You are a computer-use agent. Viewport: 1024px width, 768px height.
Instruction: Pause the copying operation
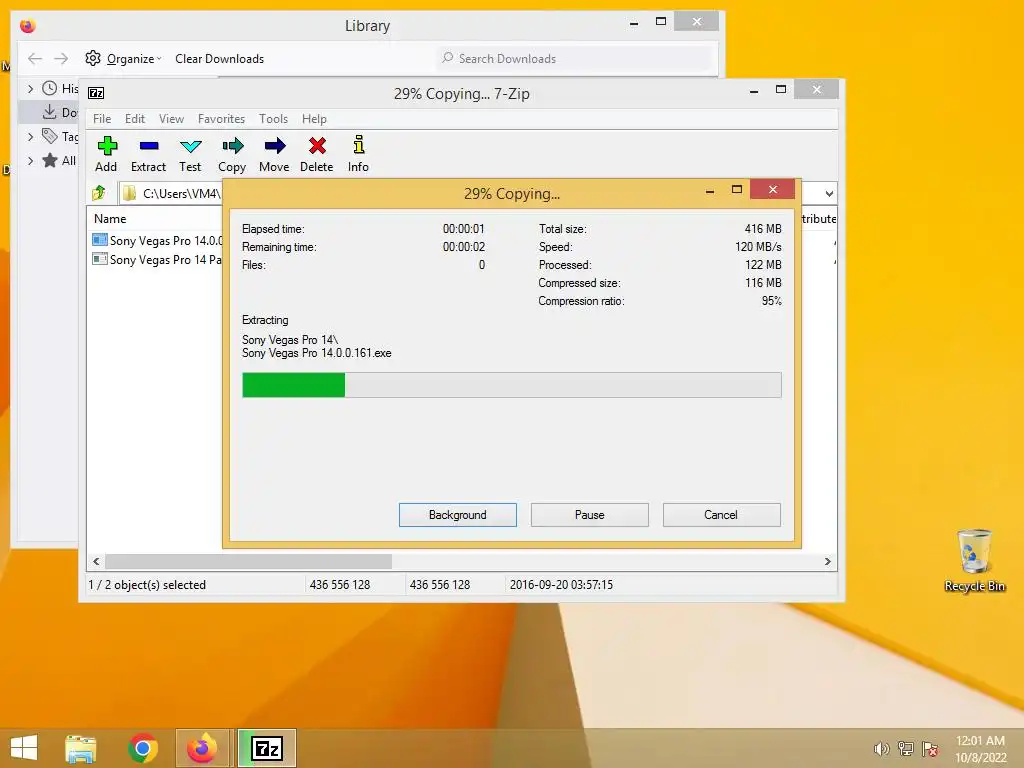pyautogui.click(x=590, y=515)
